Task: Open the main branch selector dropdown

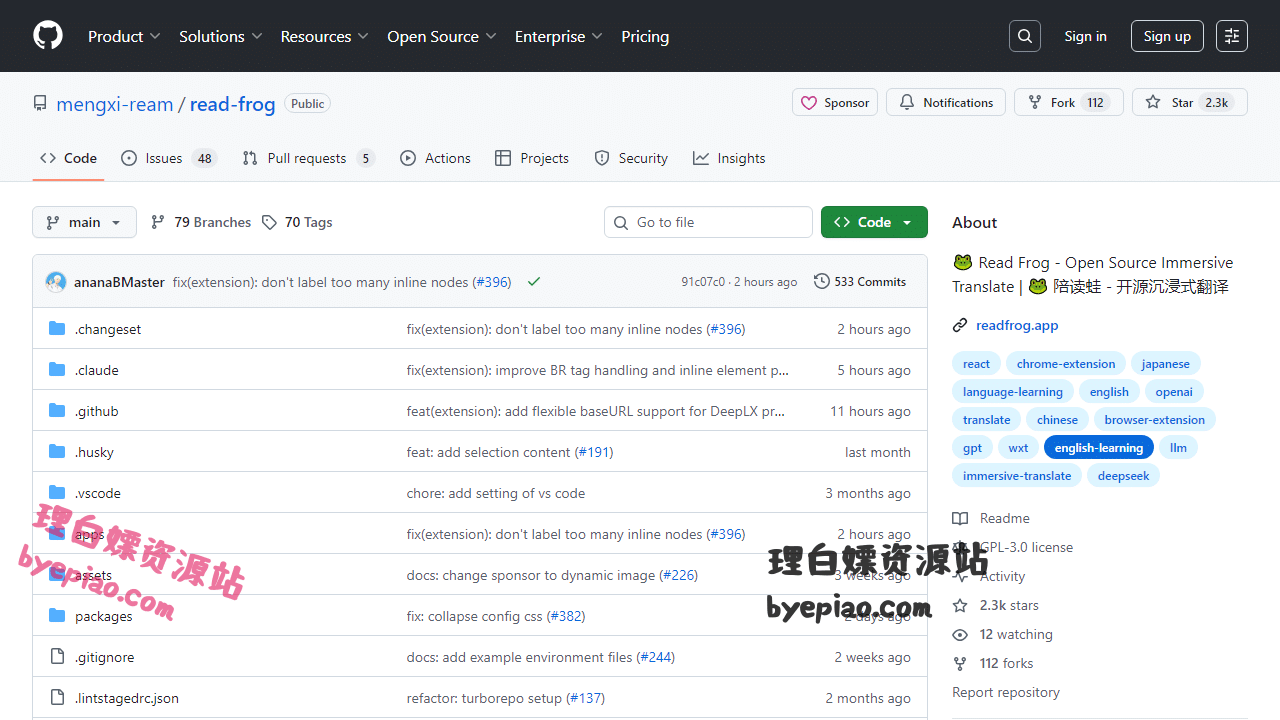Action: [x=84, y=222]
